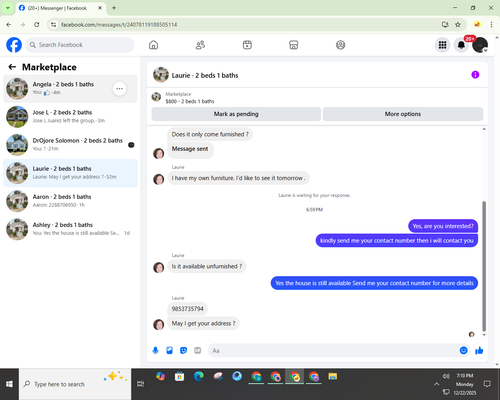
Task: Select Laurie - 2 beds 1 baths chat
Action: pos(70,173)
